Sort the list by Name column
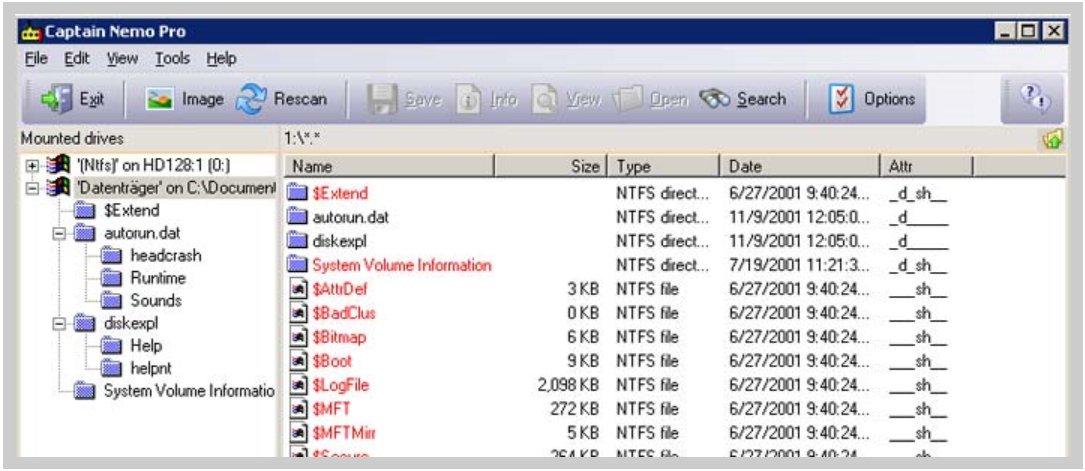1085x471 pixels. coord(389,166)
